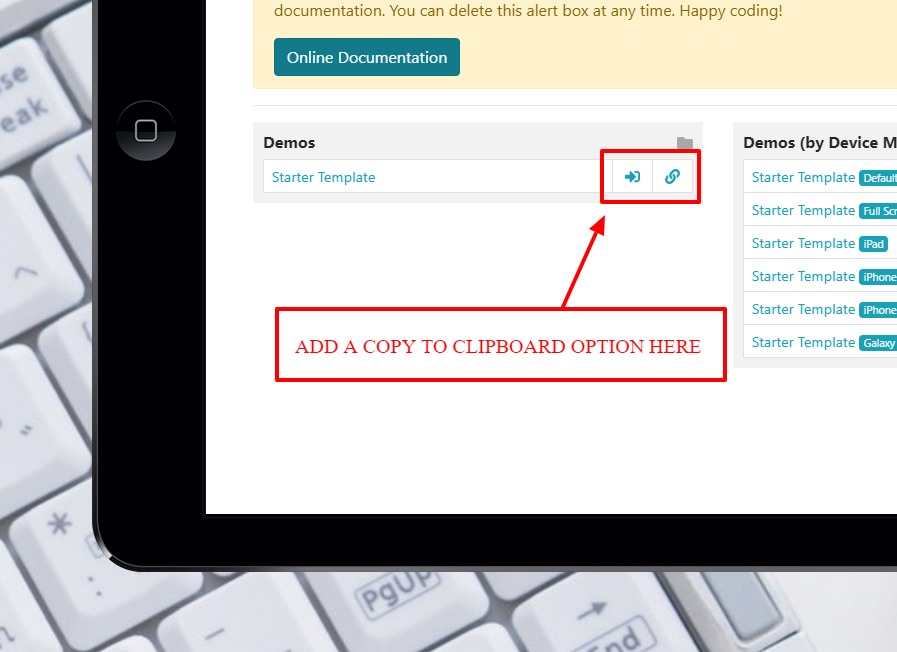Click the Demos panel heading
The image size is (897, 652).
[x=289, y=142]
